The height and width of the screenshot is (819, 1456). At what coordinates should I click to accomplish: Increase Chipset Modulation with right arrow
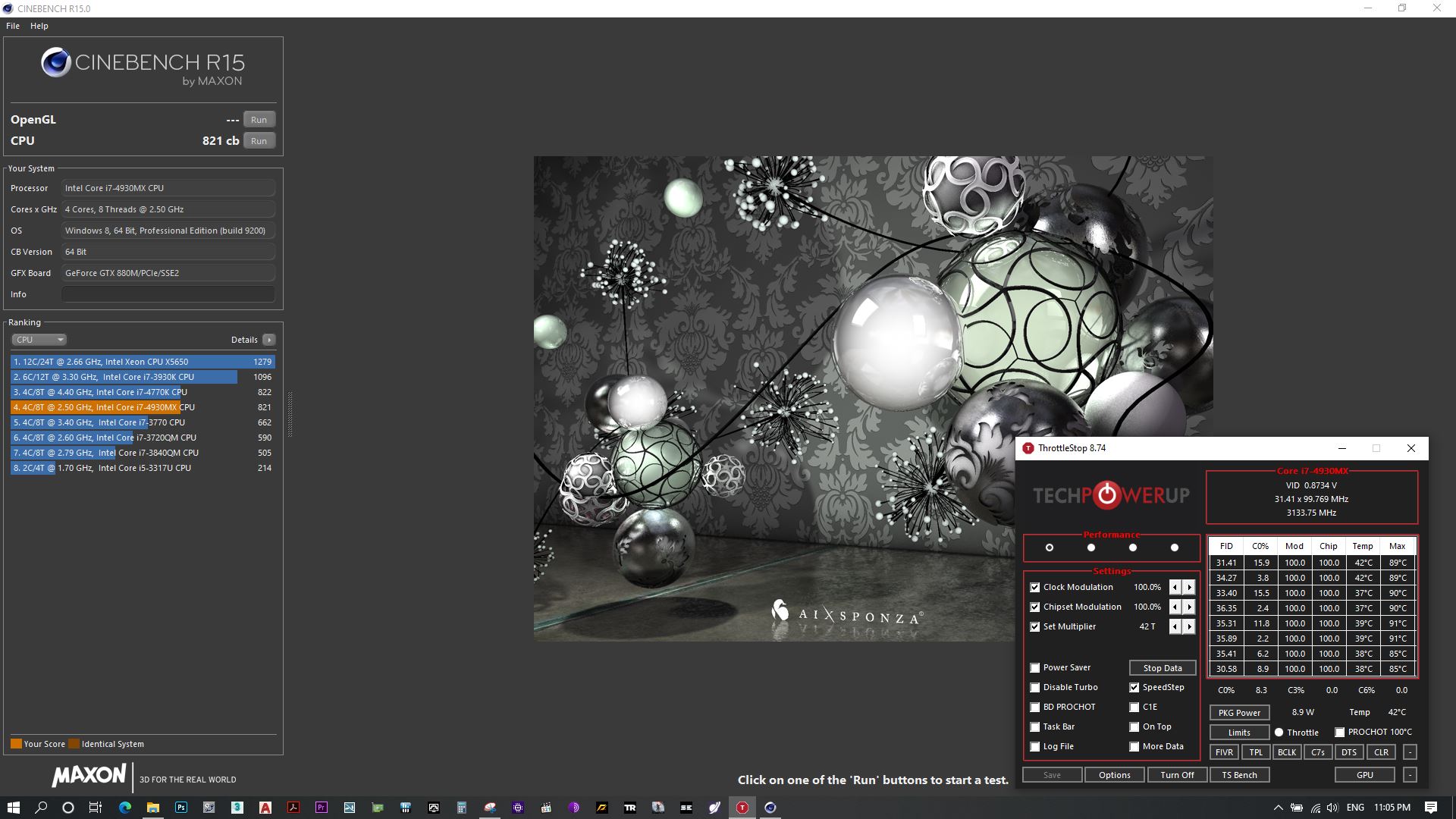[1189, 607]
